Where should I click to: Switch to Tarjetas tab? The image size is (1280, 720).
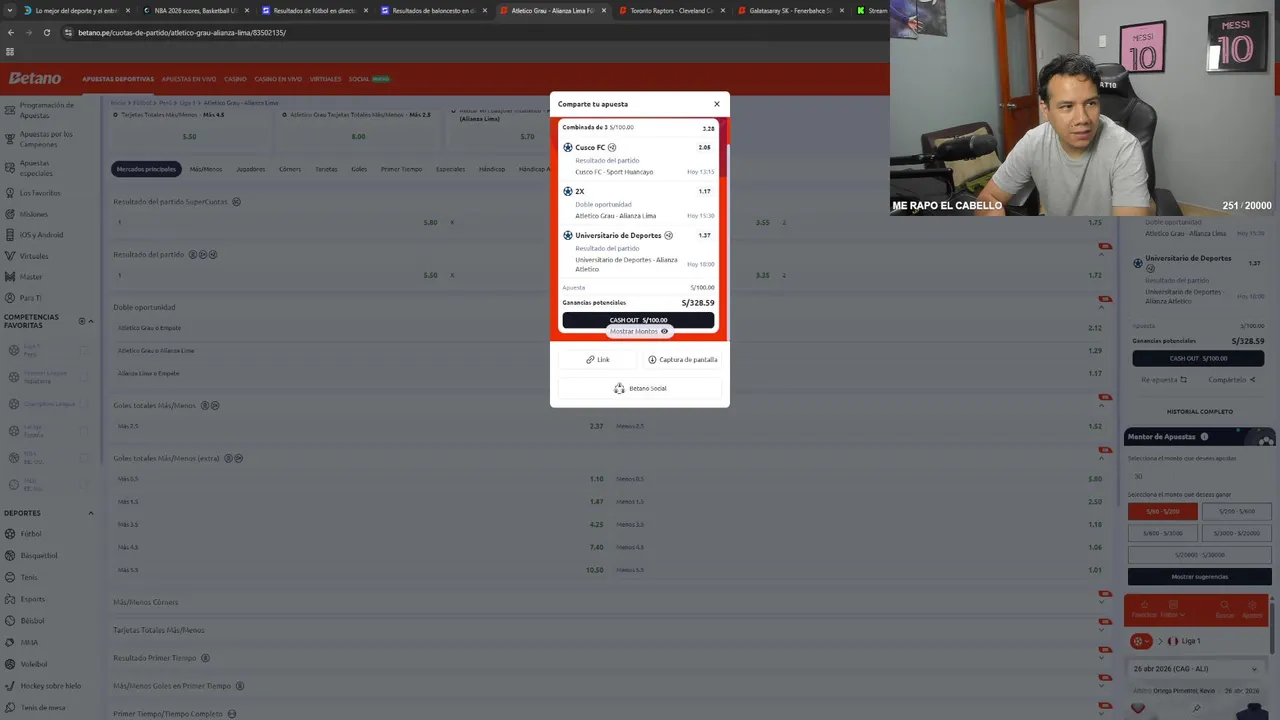(326, 169)
